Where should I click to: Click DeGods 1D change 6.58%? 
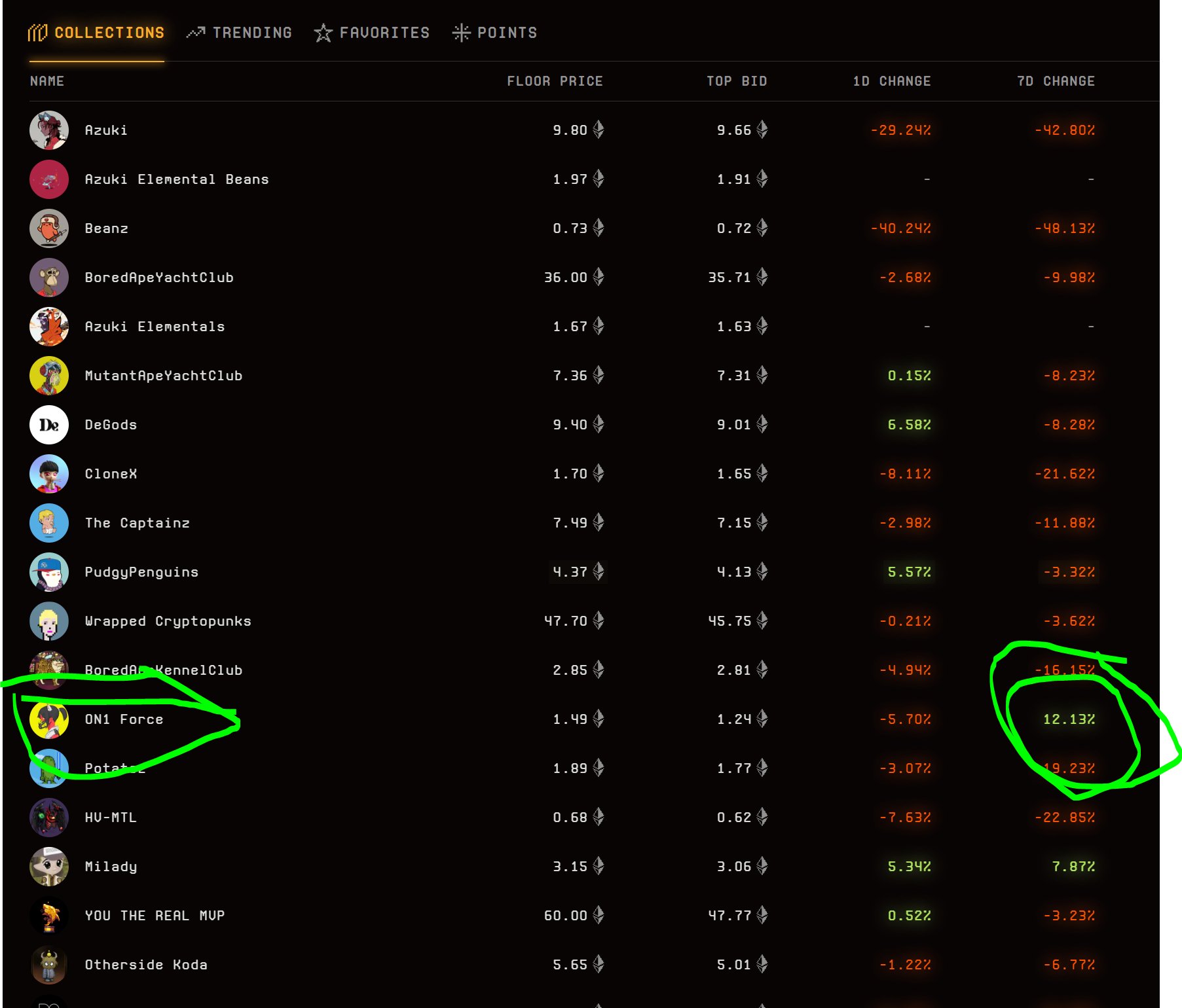[909, 425]
